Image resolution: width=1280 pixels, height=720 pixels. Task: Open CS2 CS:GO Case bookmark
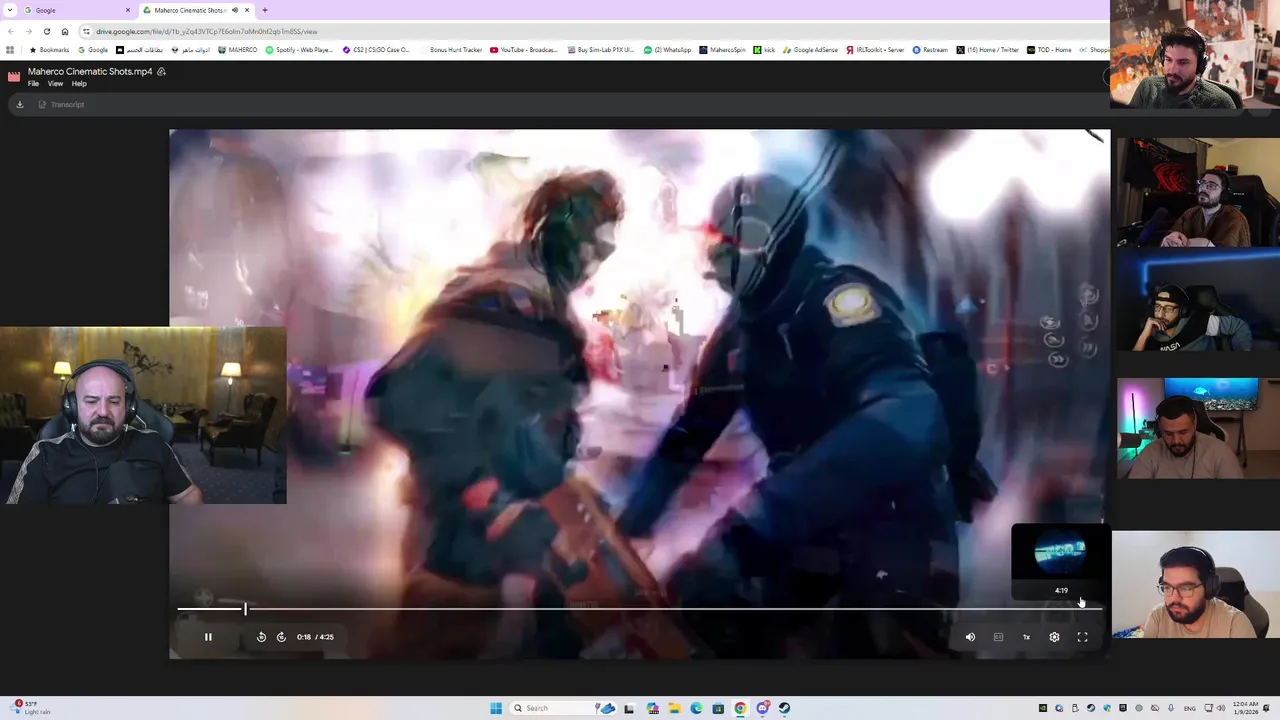coord(376,50)
